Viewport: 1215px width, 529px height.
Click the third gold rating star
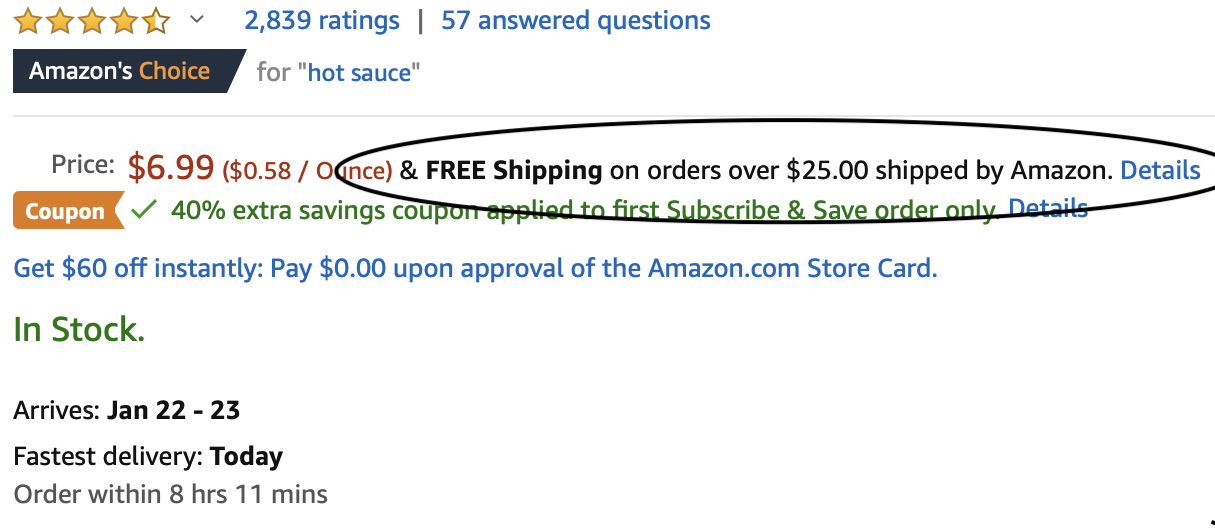point(92,20)
